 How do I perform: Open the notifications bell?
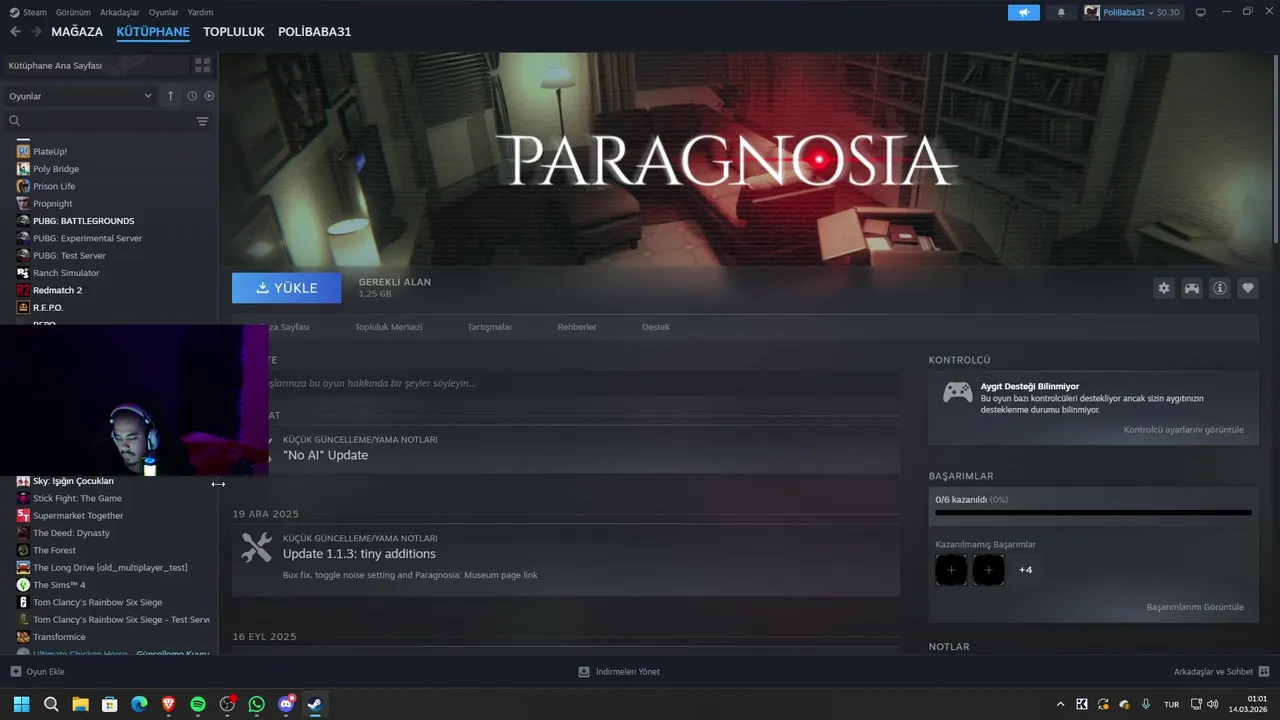point(1061,12)
